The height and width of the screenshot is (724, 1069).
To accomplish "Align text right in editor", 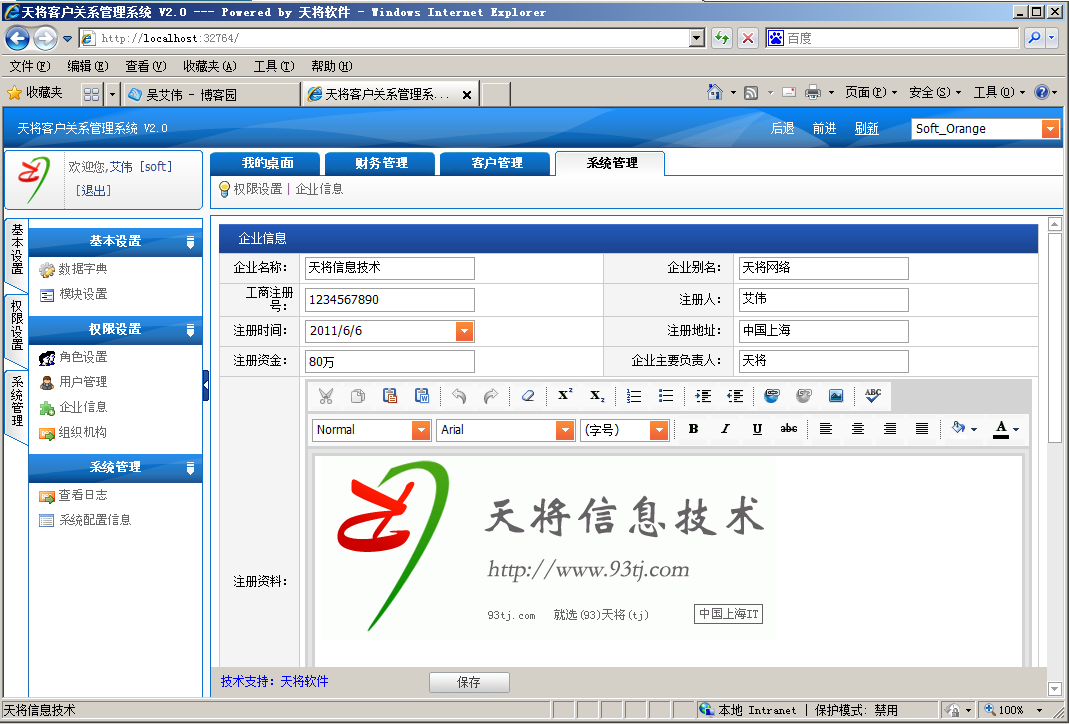I will pos(890,429).
